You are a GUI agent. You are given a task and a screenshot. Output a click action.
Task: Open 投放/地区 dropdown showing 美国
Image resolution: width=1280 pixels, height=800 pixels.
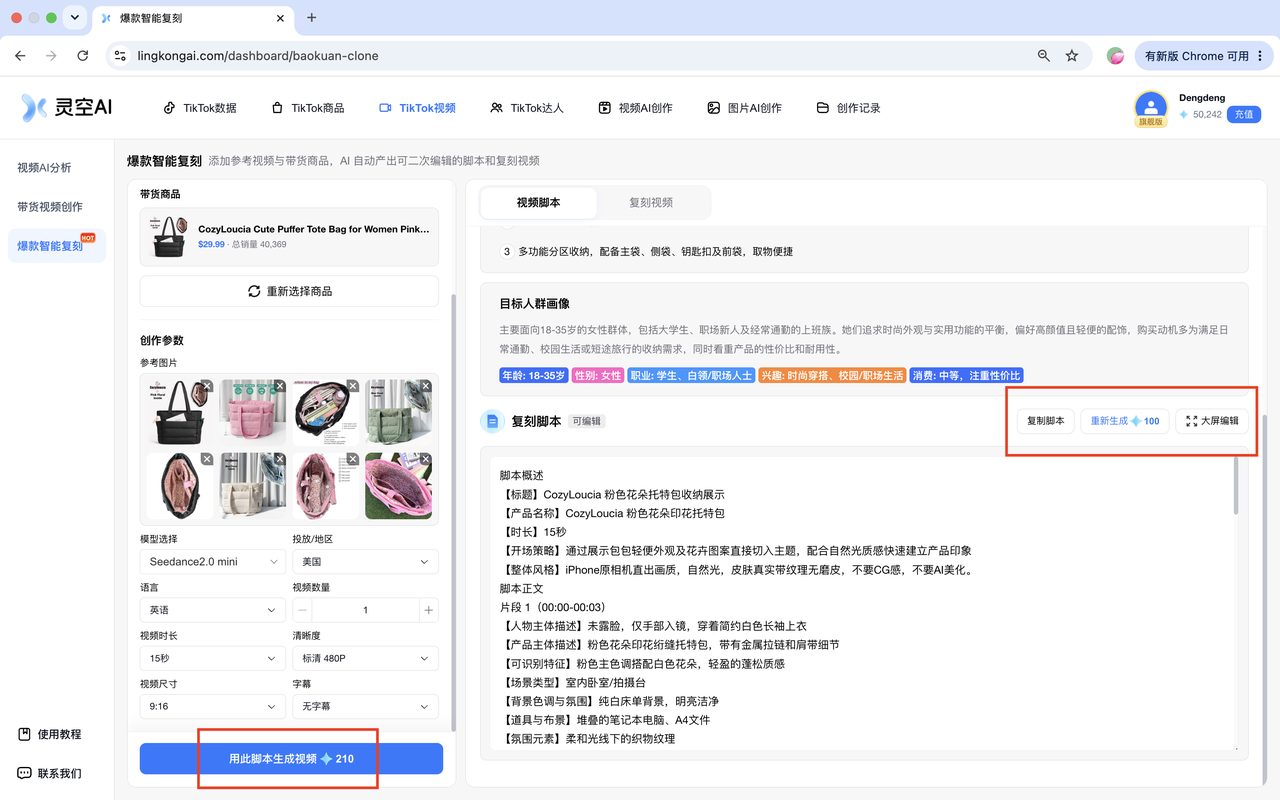pos(365,562)
